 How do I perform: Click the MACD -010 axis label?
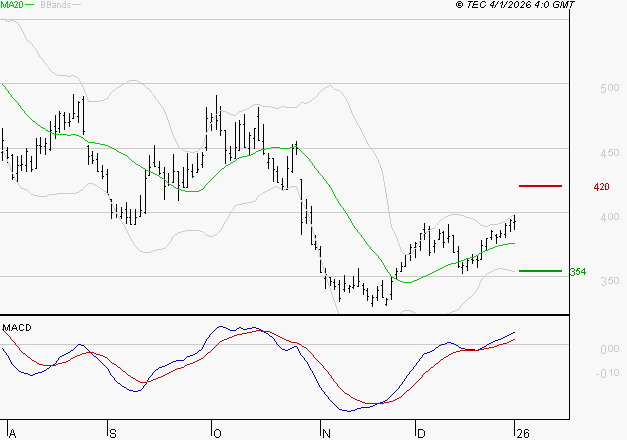pos(607,373)
